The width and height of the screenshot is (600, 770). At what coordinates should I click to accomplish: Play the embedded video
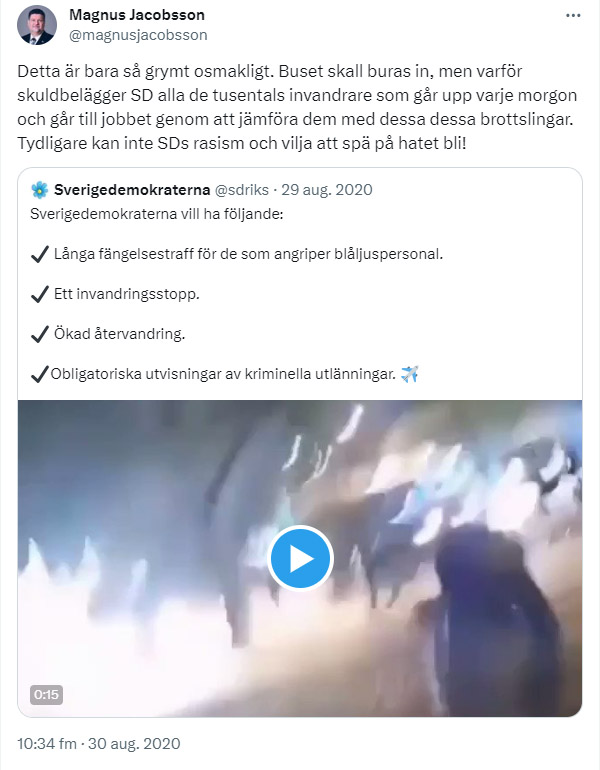(x=300, y=558)
